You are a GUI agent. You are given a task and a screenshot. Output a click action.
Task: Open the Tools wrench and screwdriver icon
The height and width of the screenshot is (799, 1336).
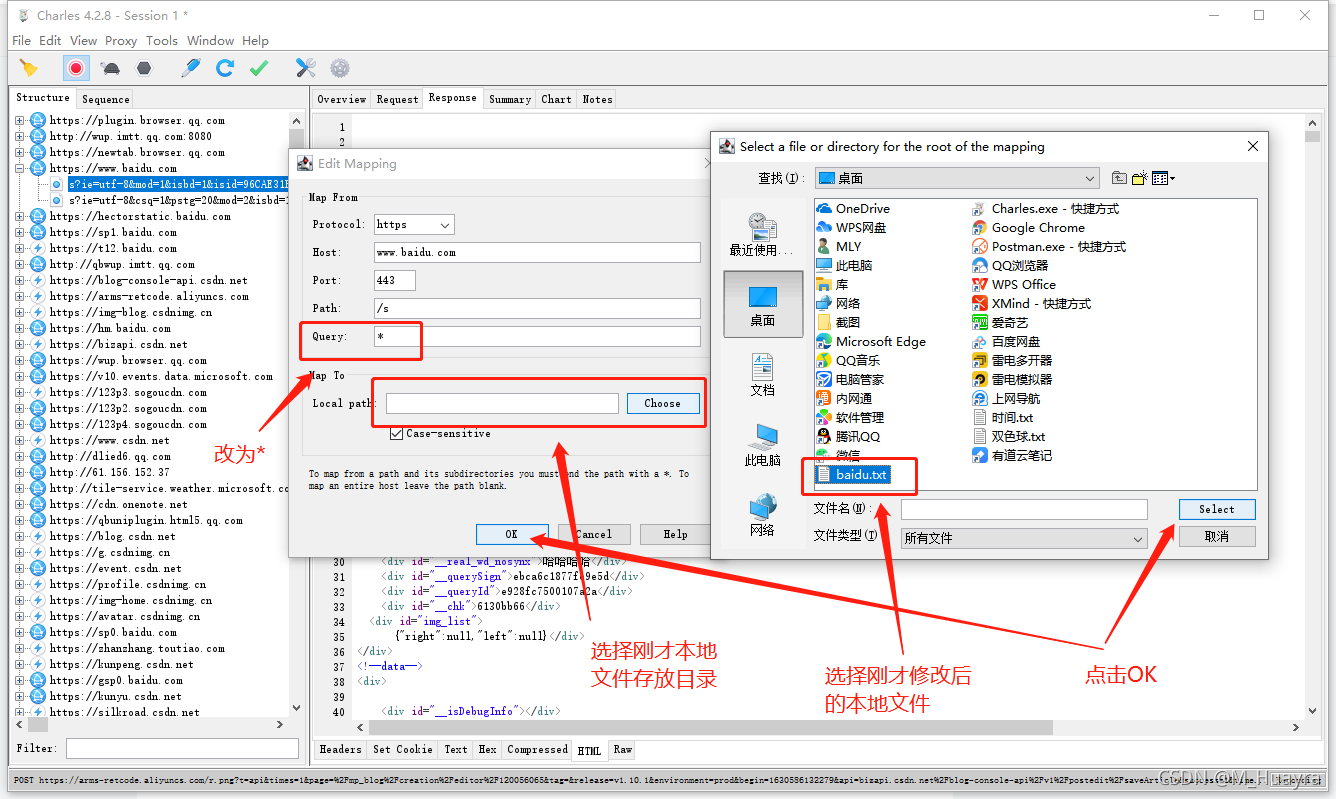click(306, 68)
